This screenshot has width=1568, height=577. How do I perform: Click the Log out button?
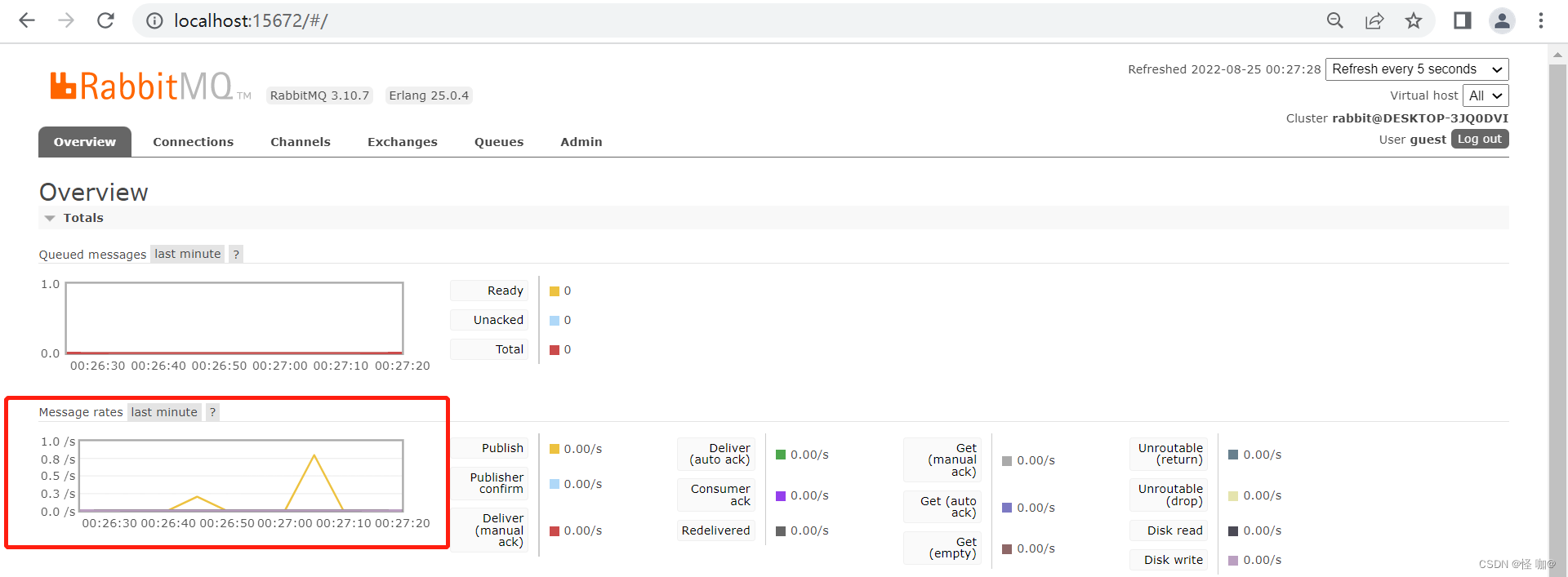click(1479, 139)
